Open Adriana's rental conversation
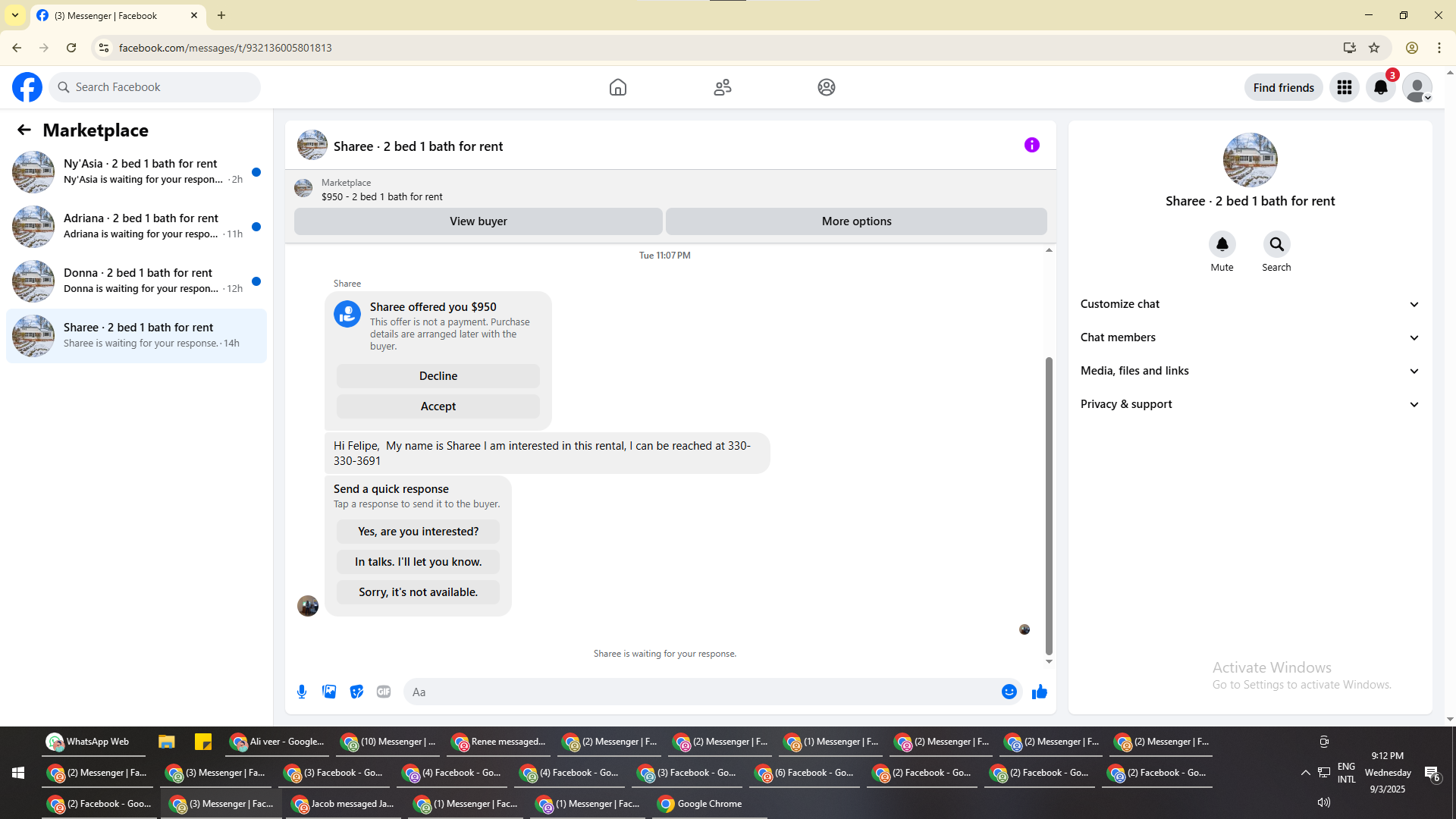 [x=136, y=227]
